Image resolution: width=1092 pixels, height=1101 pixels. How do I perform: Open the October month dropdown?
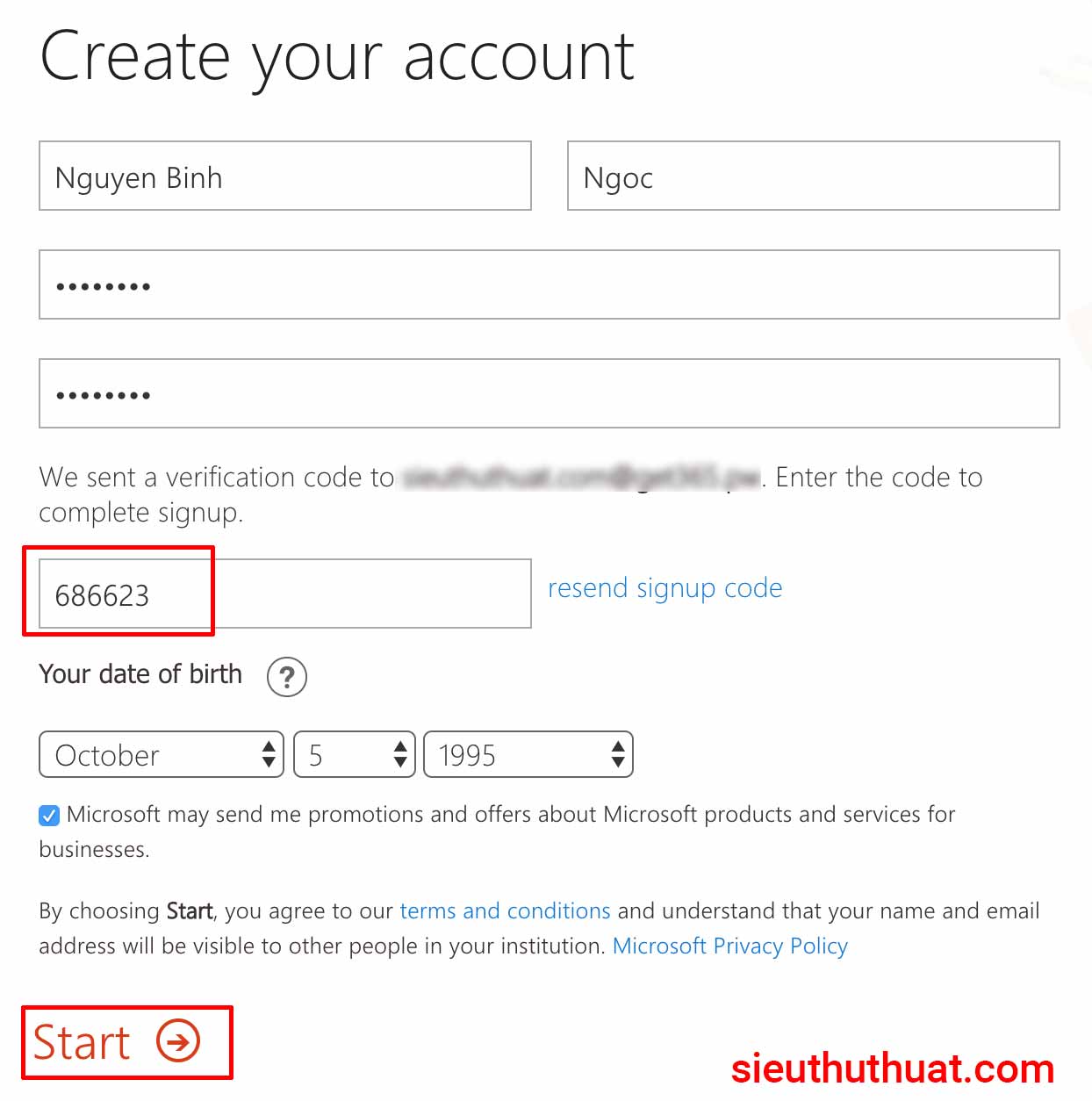(x=162, y=754)
